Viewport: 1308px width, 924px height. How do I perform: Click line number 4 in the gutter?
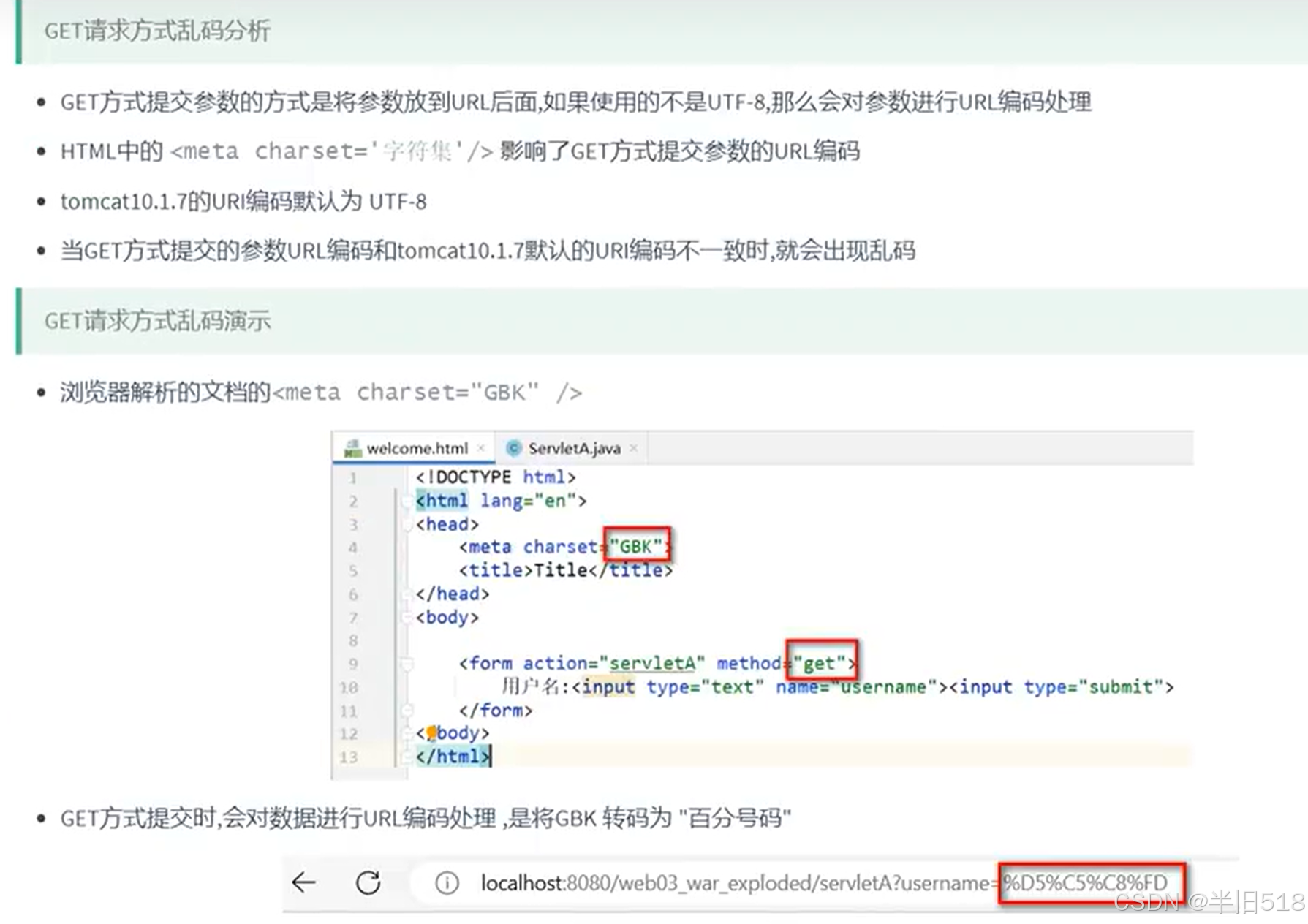(353, 548)
